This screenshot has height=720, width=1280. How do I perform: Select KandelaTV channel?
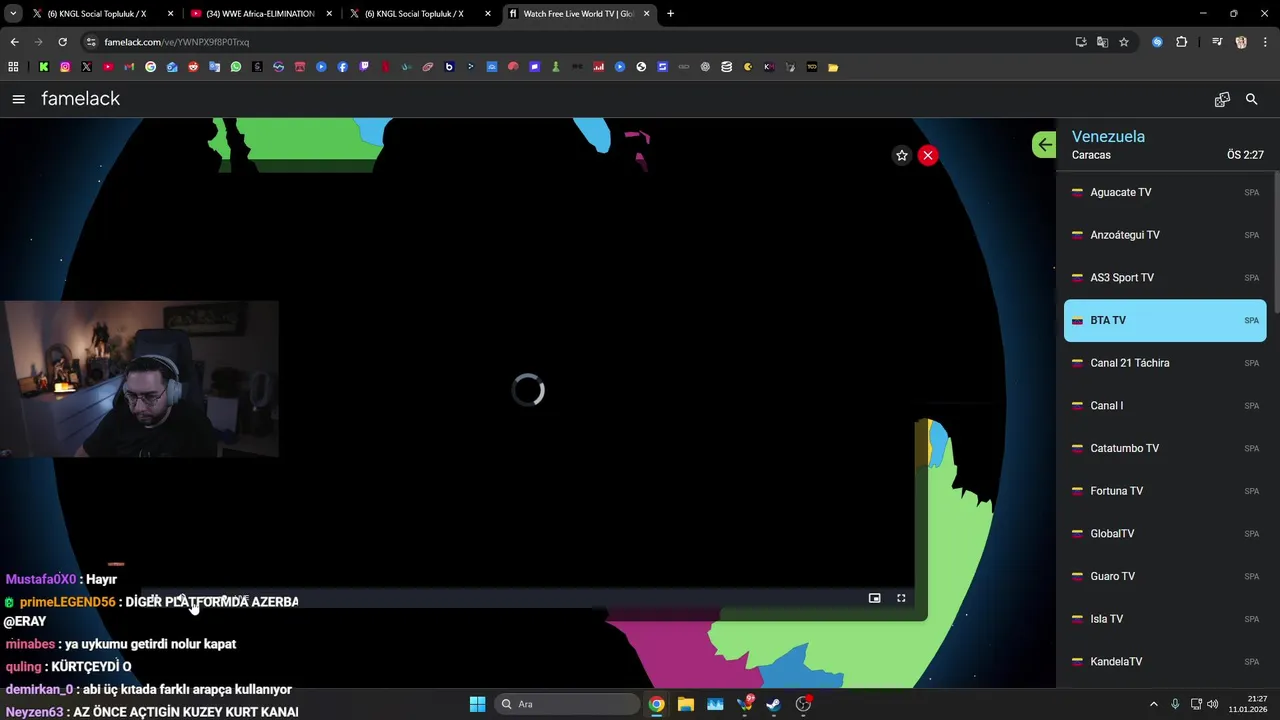tap(1165, 662)
